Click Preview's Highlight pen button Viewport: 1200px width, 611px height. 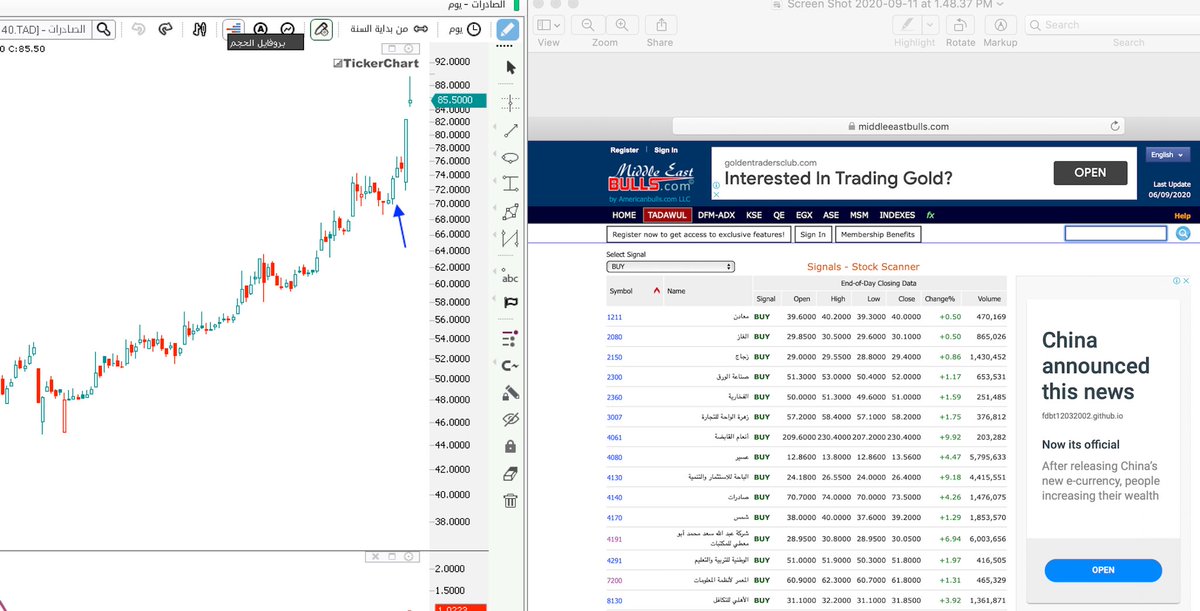[x=906, y=24]
